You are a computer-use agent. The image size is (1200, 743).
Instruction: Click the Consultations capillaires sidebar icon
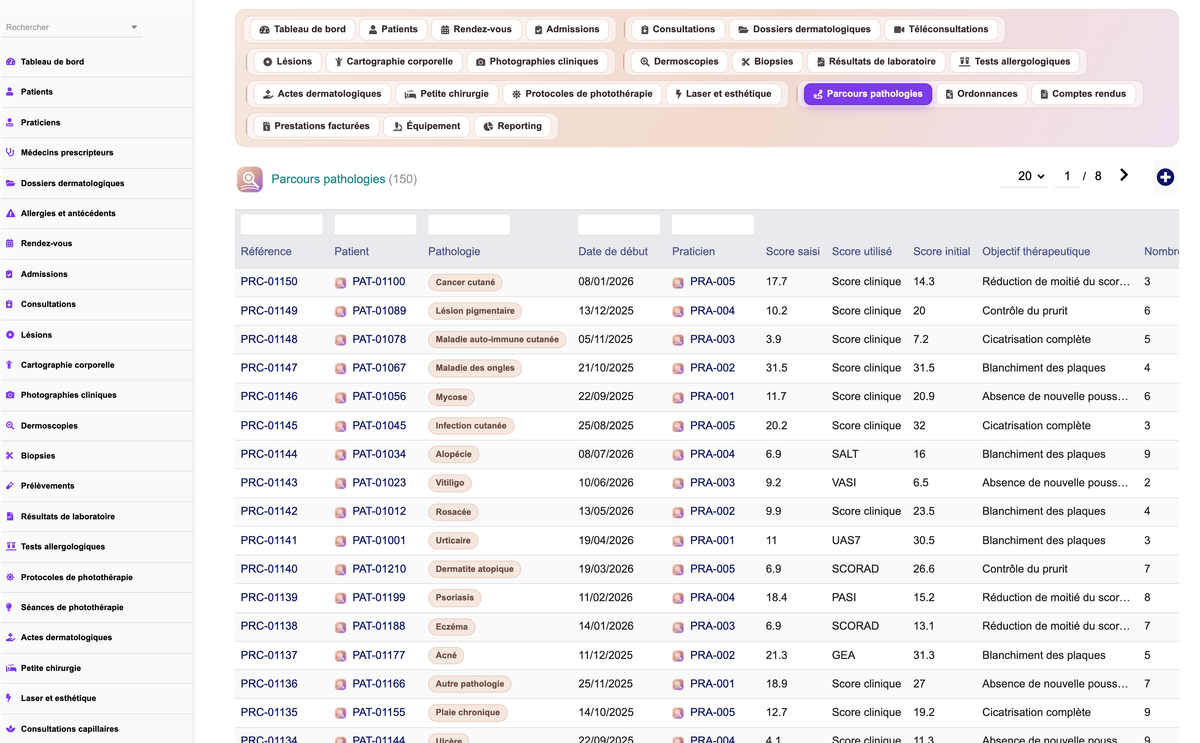click(11, 729)
